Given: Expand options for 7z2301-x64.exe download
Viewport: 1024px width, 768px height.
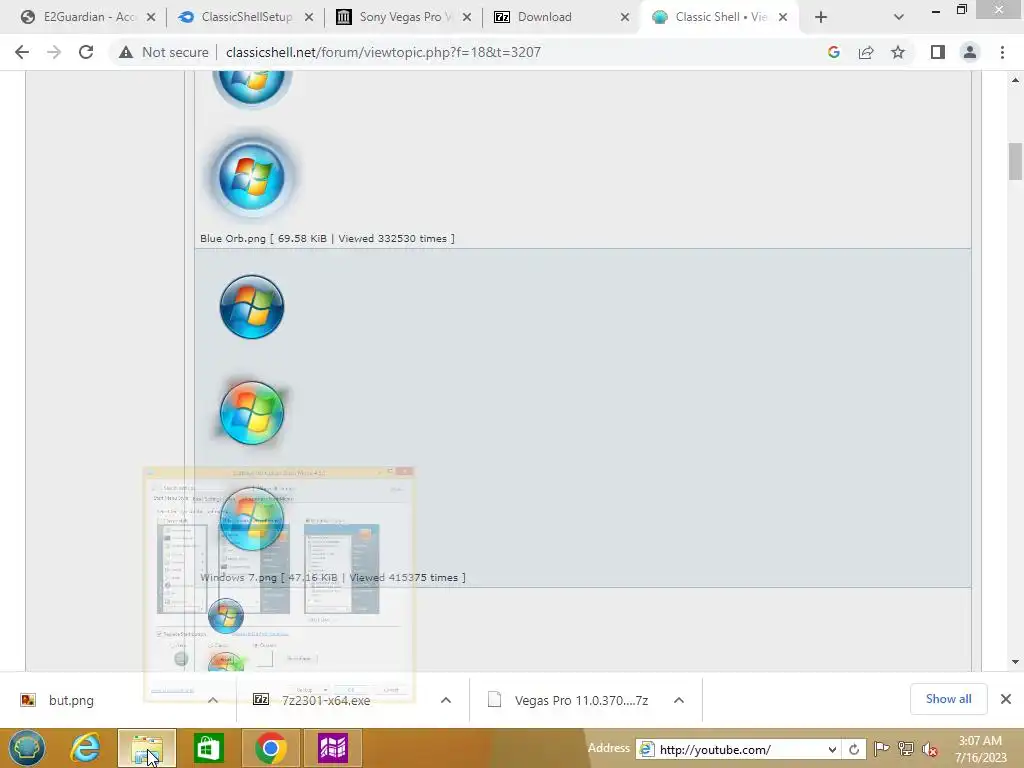Looking at the screenshot, I should tap(446, 700).
